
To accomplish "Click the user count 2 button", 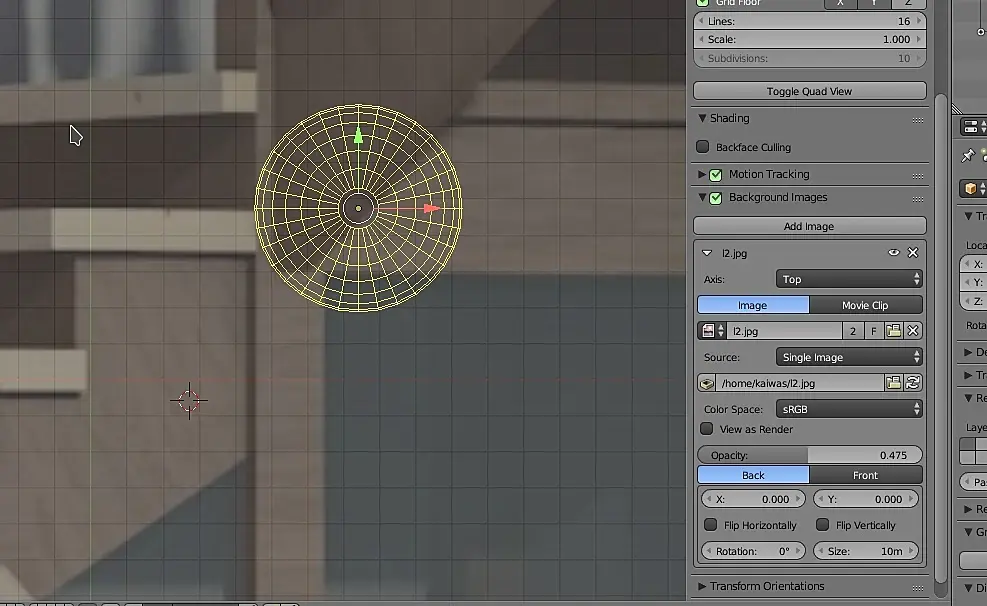I will pyautogui.click(x=853, y=331).
